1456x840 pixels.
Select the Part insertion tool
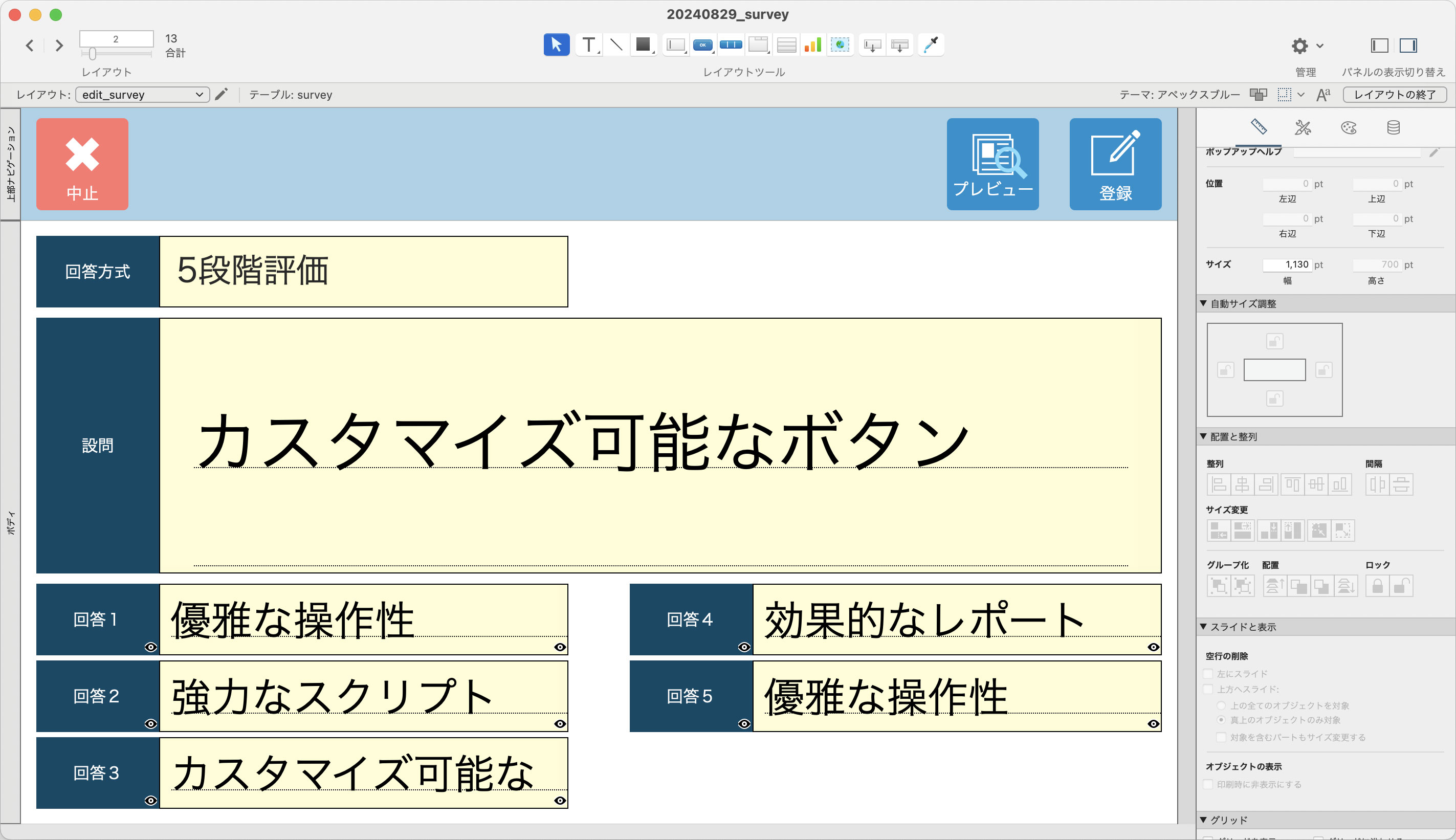(900, 45)
